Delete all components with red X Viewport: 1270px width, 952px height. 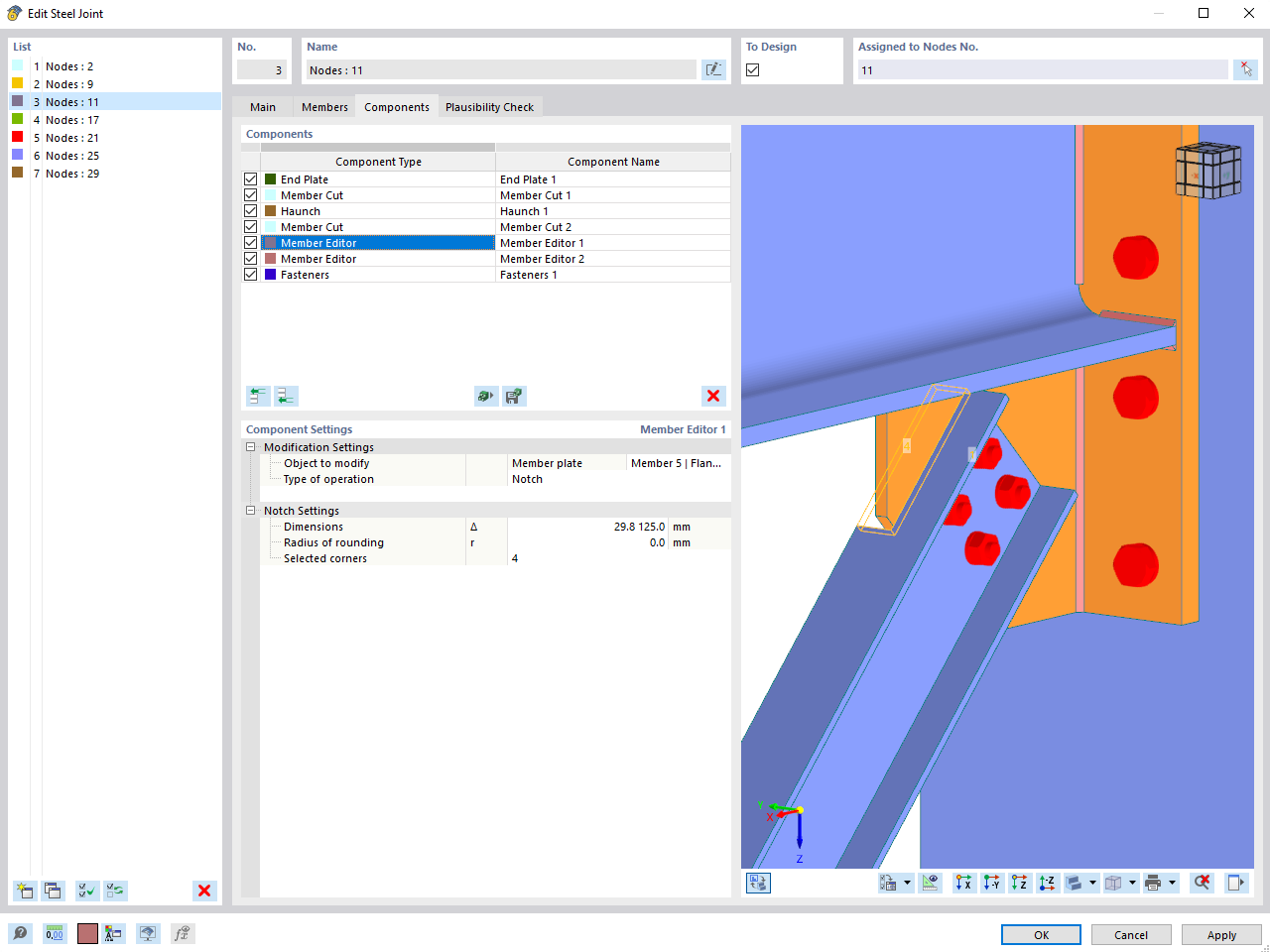point(713,396)
